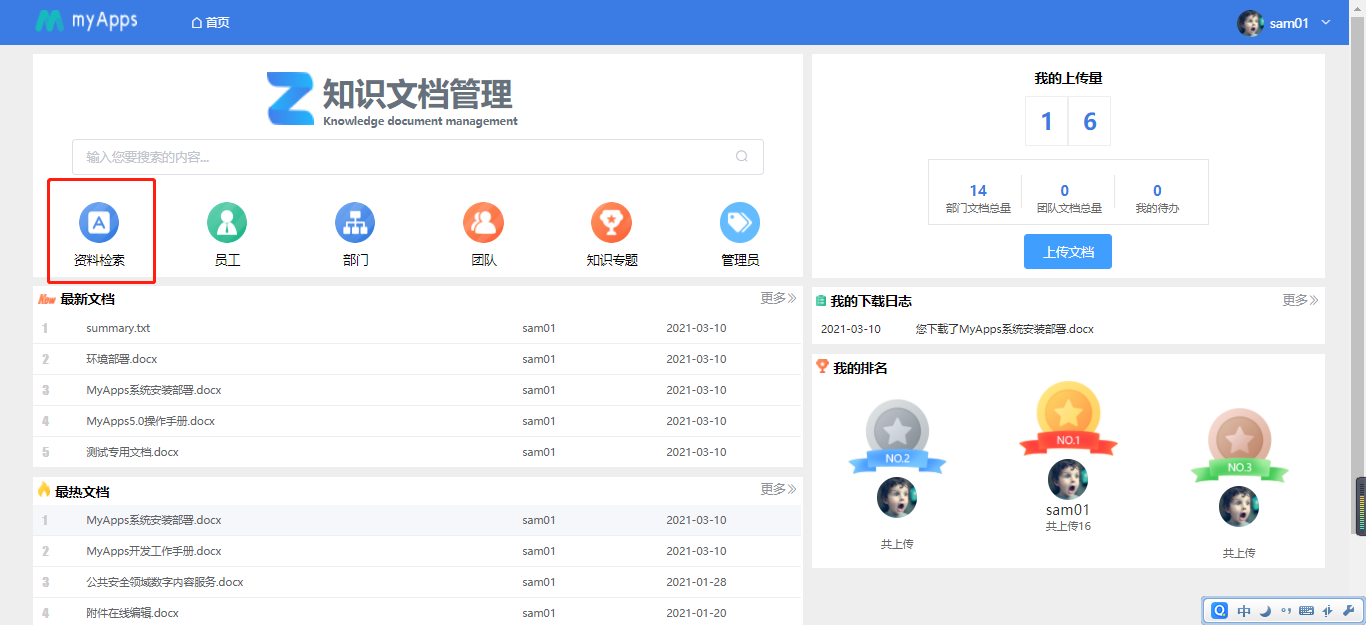
Task: Click the sam01 avatar in header
Action: (1250, 23)
